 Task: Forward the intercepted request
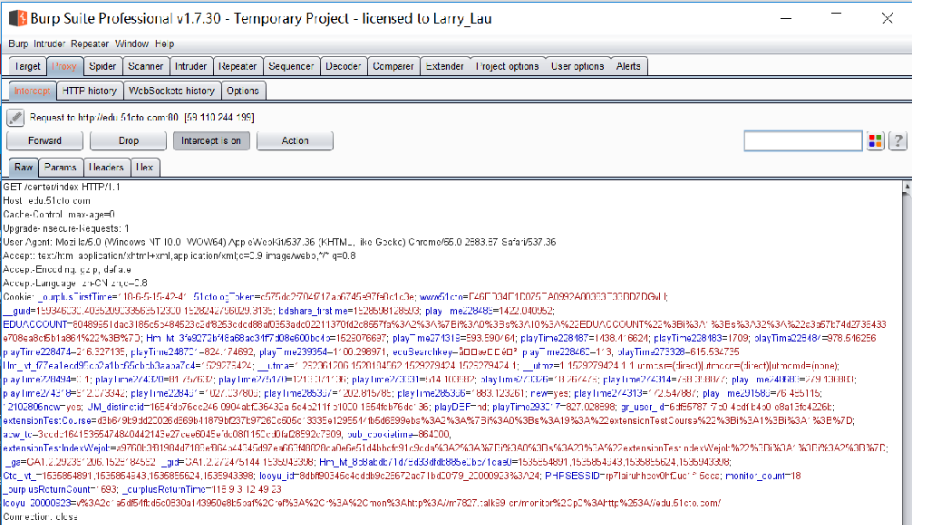[x=45, y=141]
